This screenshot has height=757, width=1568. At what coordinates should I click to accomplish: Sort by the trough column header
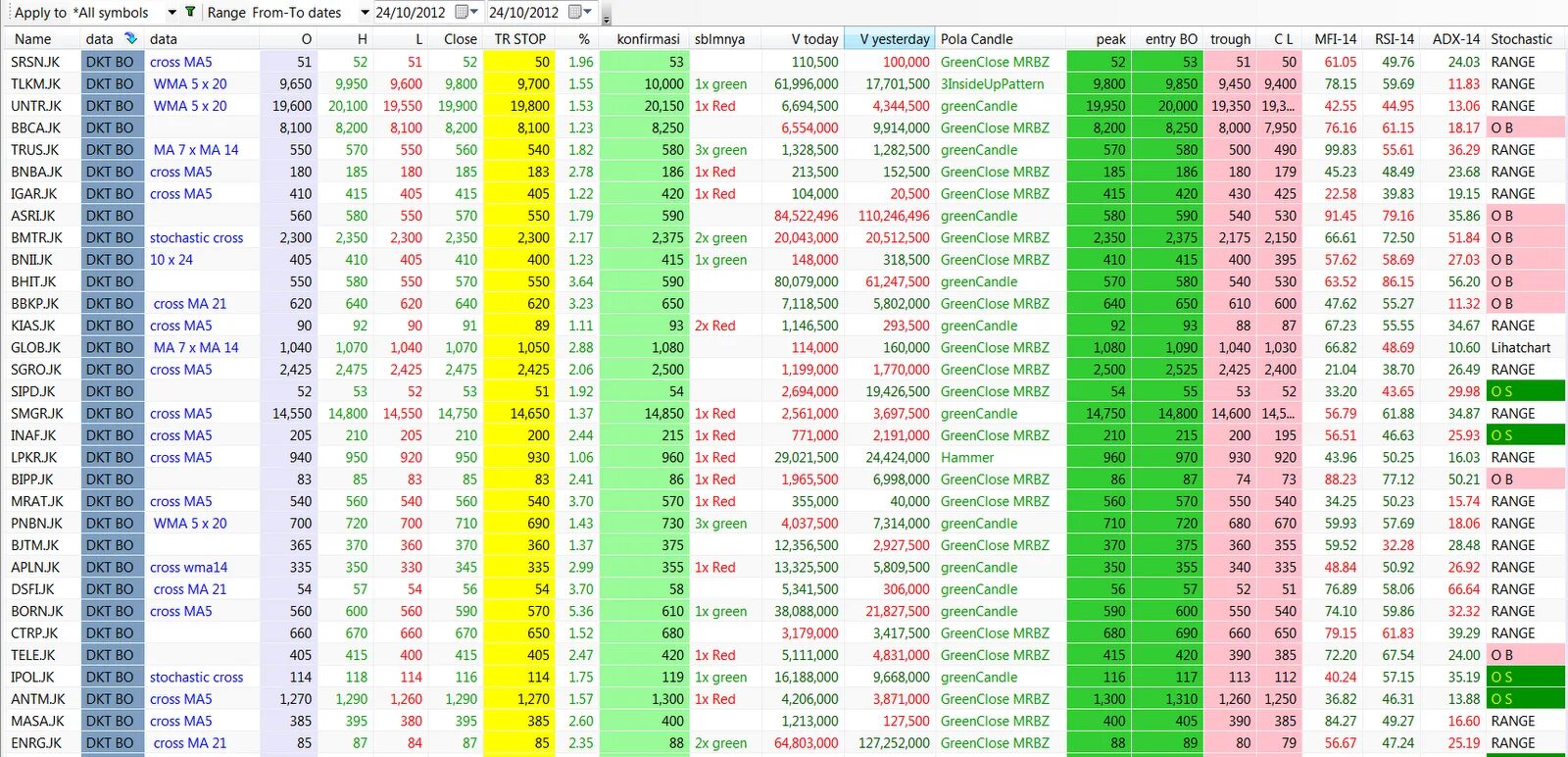click(1230, 39)
